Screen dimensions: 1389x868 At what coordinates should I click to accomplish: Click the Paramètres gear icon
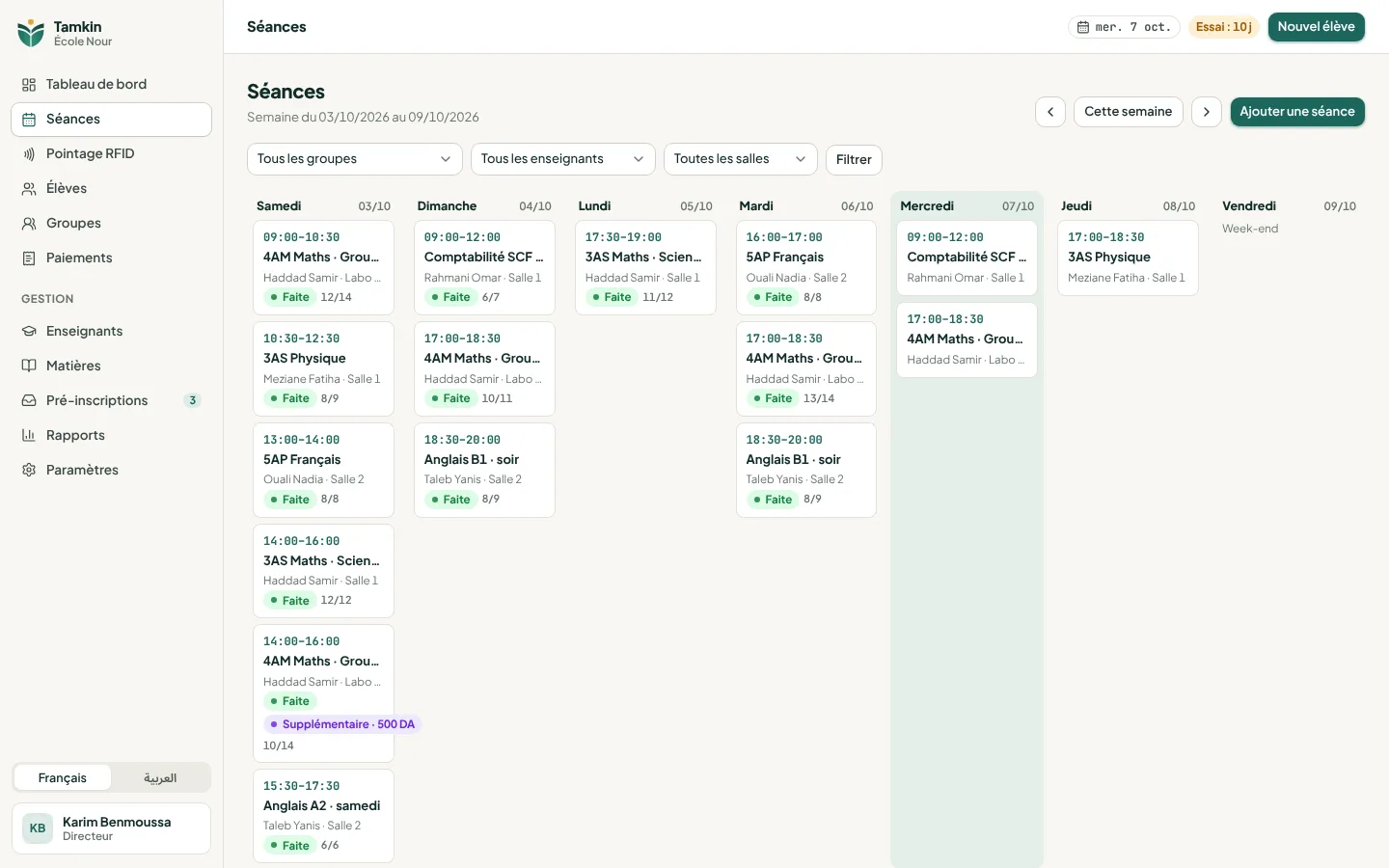coord(29,471)
